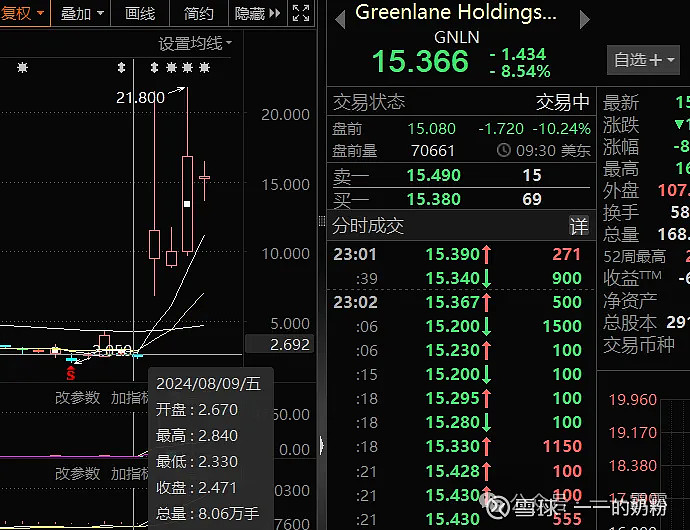
Task: Open the 设置均线 dropdown
Action: [195, 44]
